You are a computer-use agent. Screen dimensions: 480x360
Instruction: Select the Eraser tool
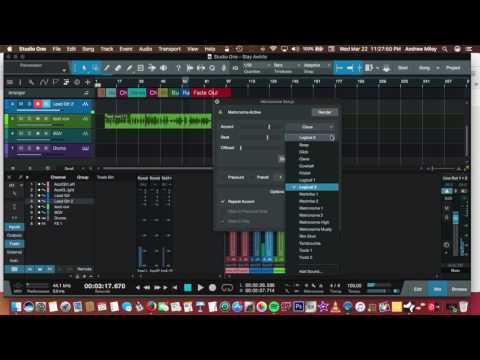pos(118,68)
